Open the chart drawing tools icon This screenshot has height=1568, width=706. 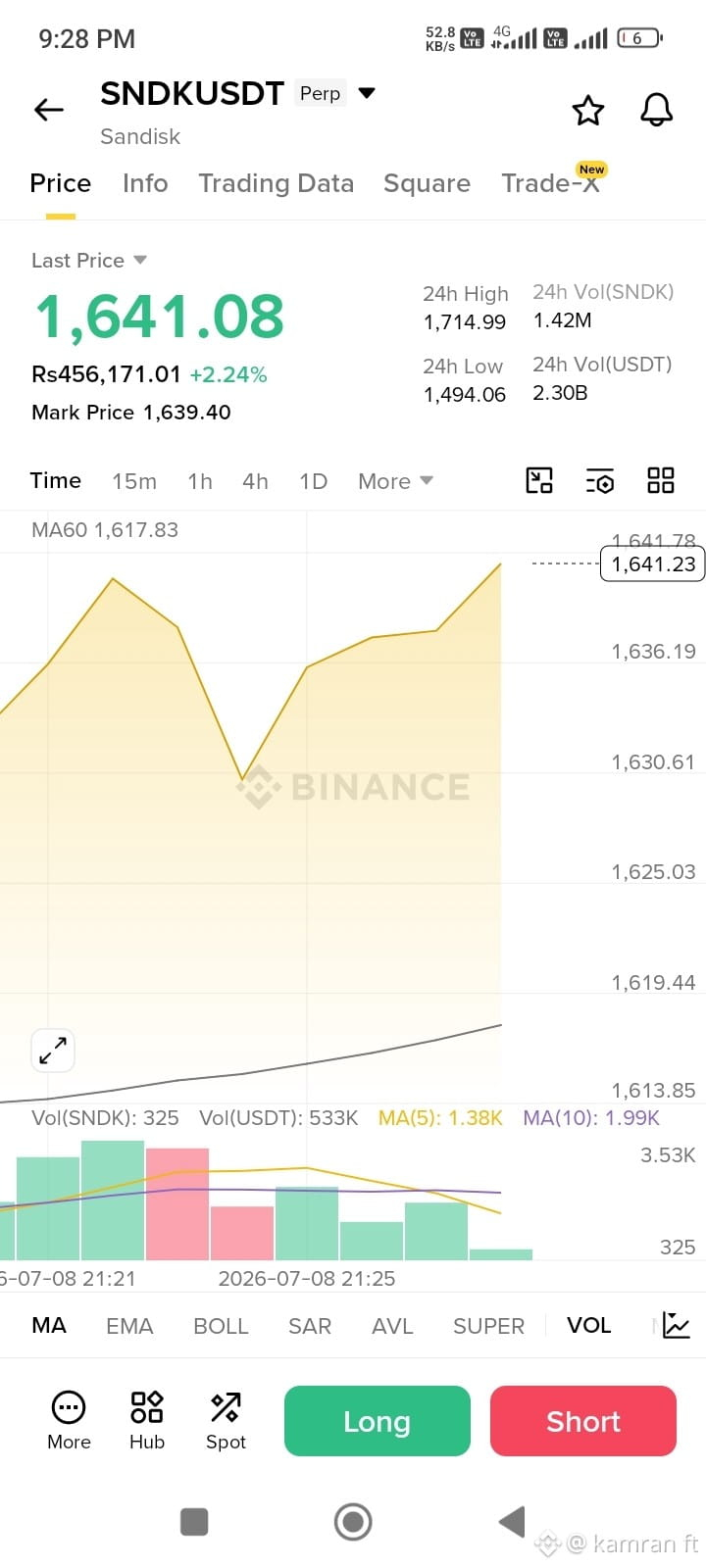click(539, 480)
